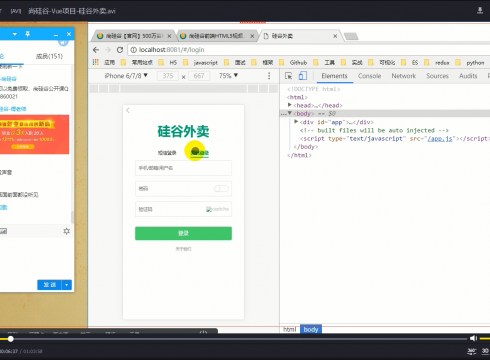The height and width of the screenshot is (360, 490).
Task: Switch to the second HTML5 browser tab
Action: [x=217, y=36]
